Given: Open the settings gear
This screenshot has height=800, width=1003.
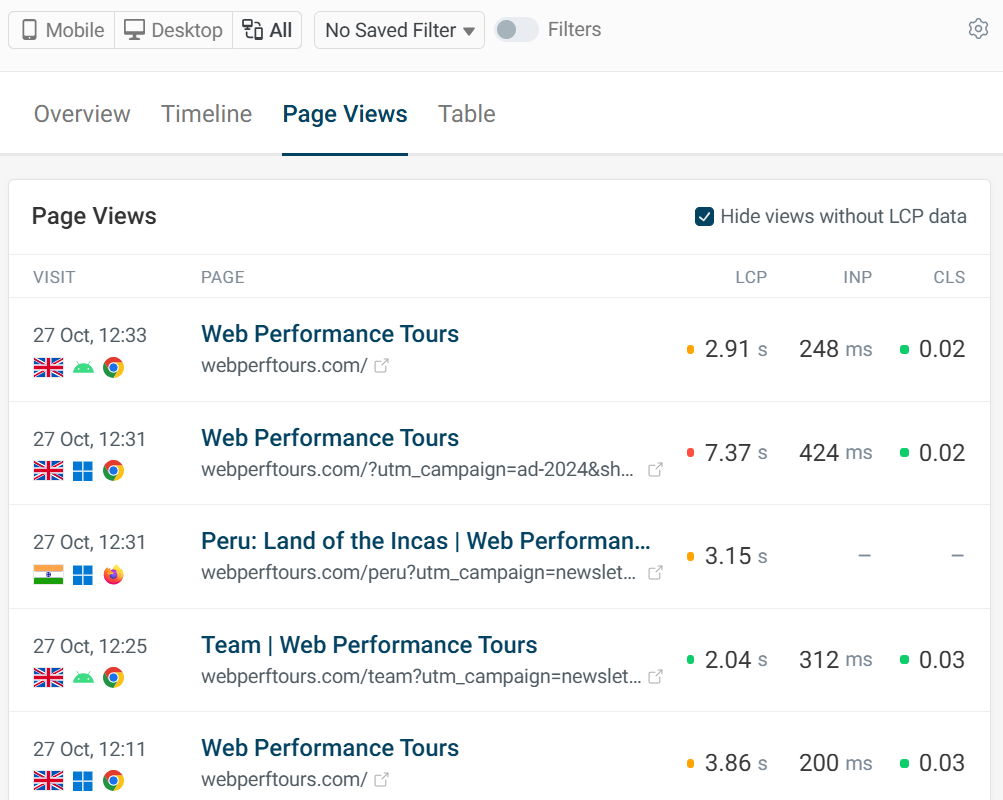Looking at the screenshot, I should pos(978,29).
